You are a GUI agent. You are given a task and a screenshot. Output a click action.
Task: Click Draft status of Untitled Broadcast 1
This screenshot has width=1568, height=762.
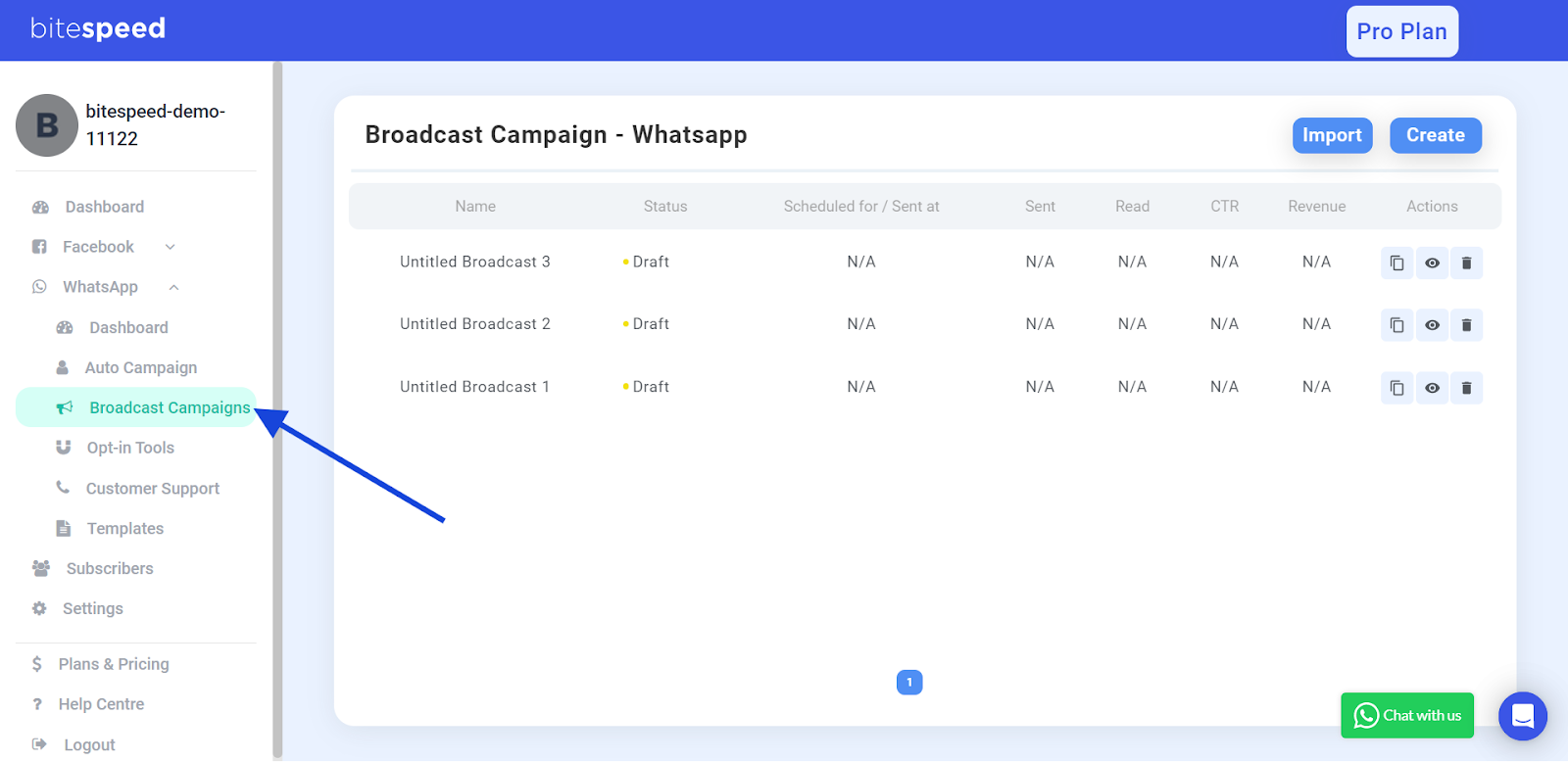[x=646, y=387]
